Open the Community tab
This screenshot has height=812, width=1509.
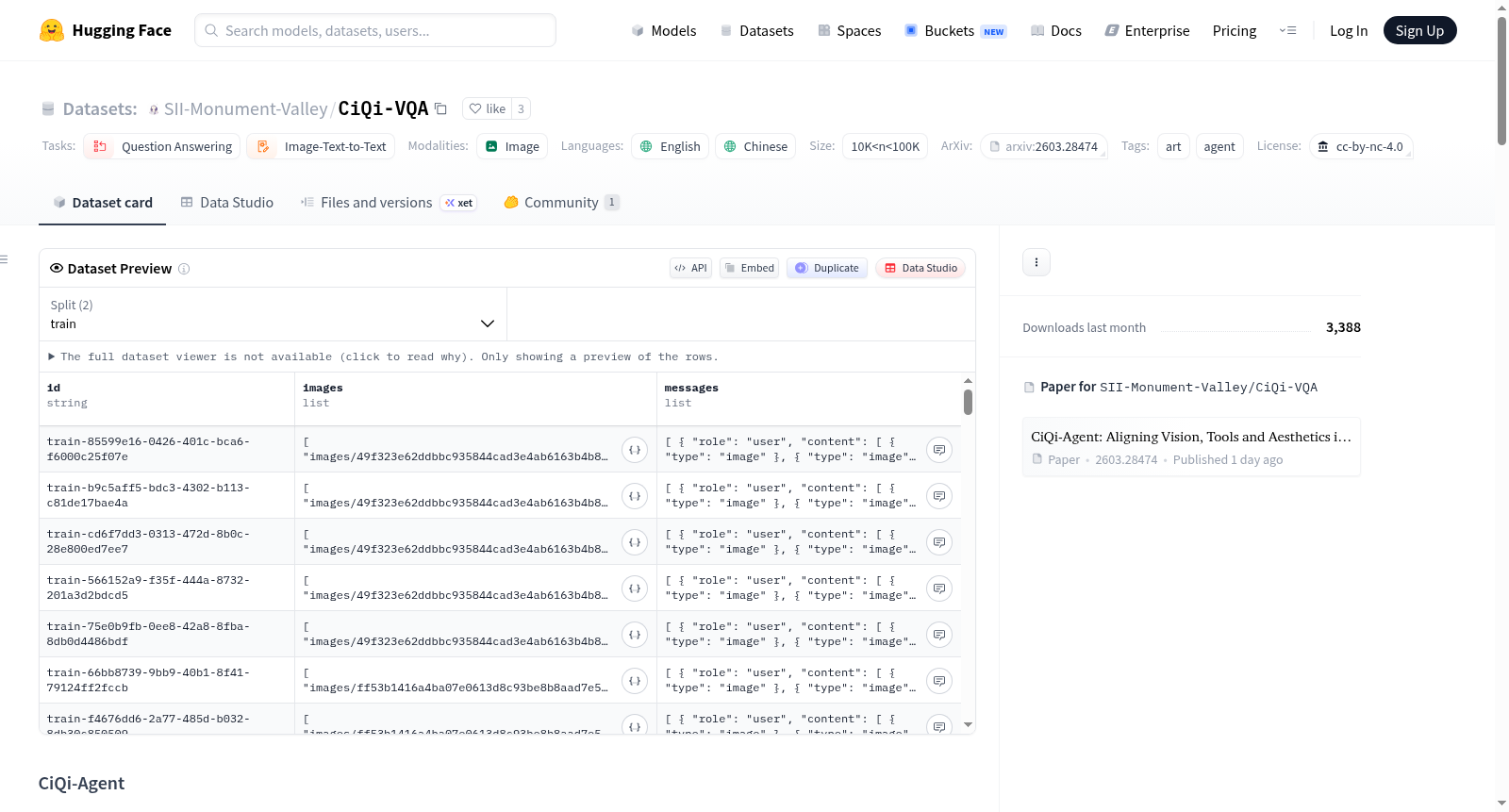[x=561, y=203]
